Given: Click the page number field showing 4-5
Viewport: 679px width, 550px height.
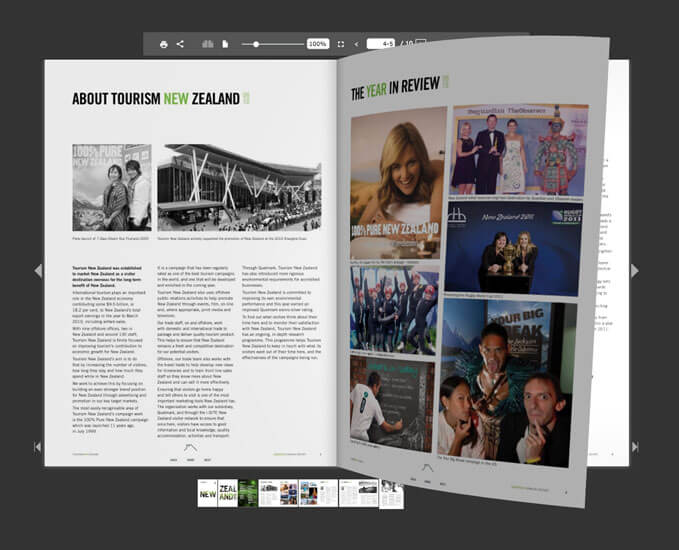Looking at the screenshot, I should [x=380, y=44].
